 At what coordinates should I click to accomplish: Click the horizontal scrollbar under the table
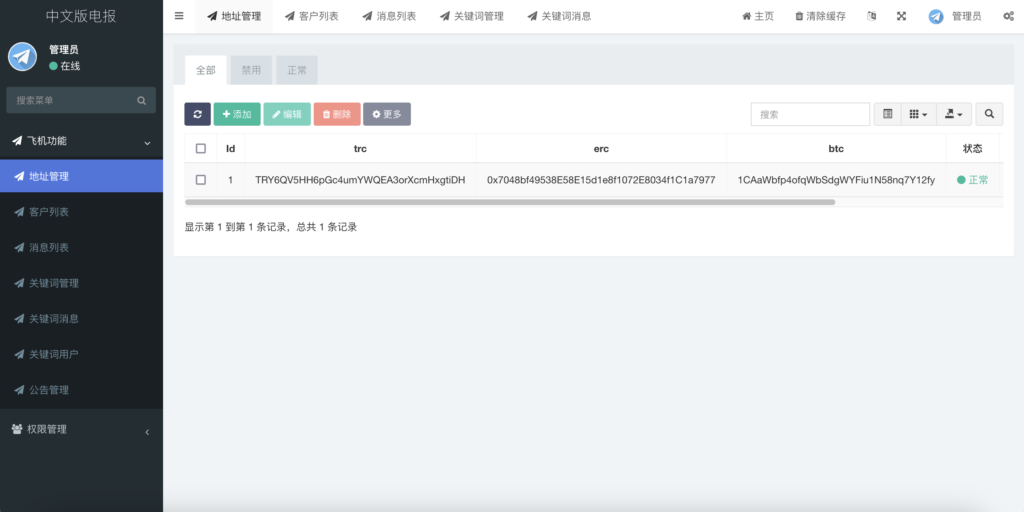point(510,202)
